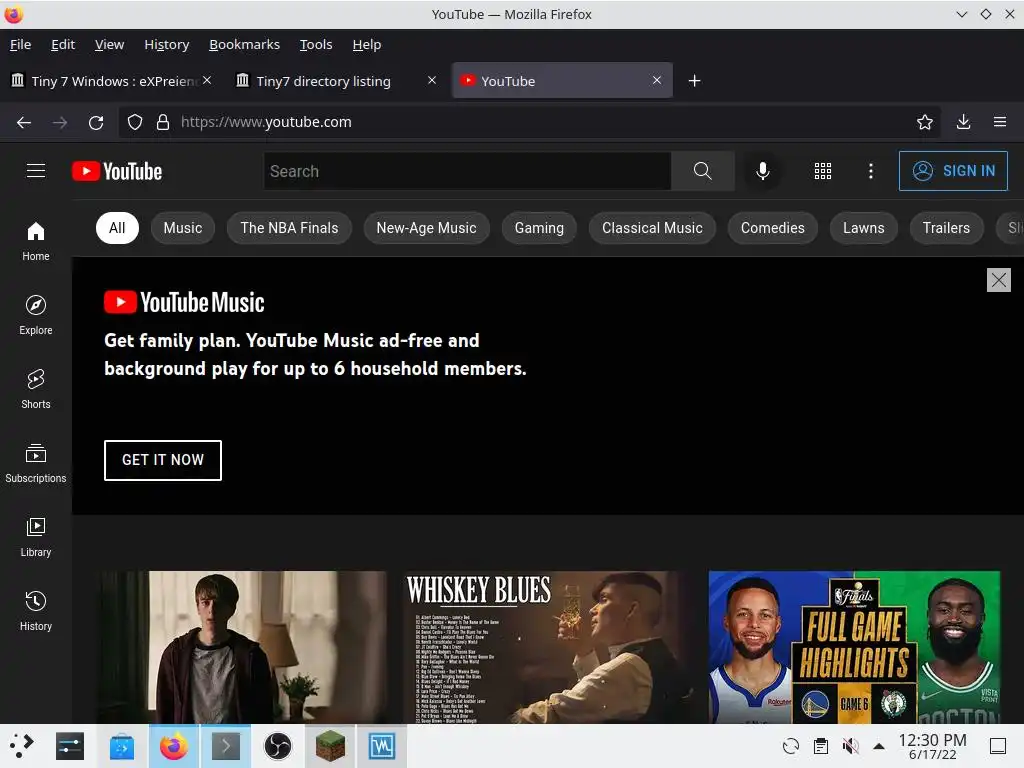1024x768 pixels.
Task: Select the Lawns filter chip
Action: (x=863, y=228)
